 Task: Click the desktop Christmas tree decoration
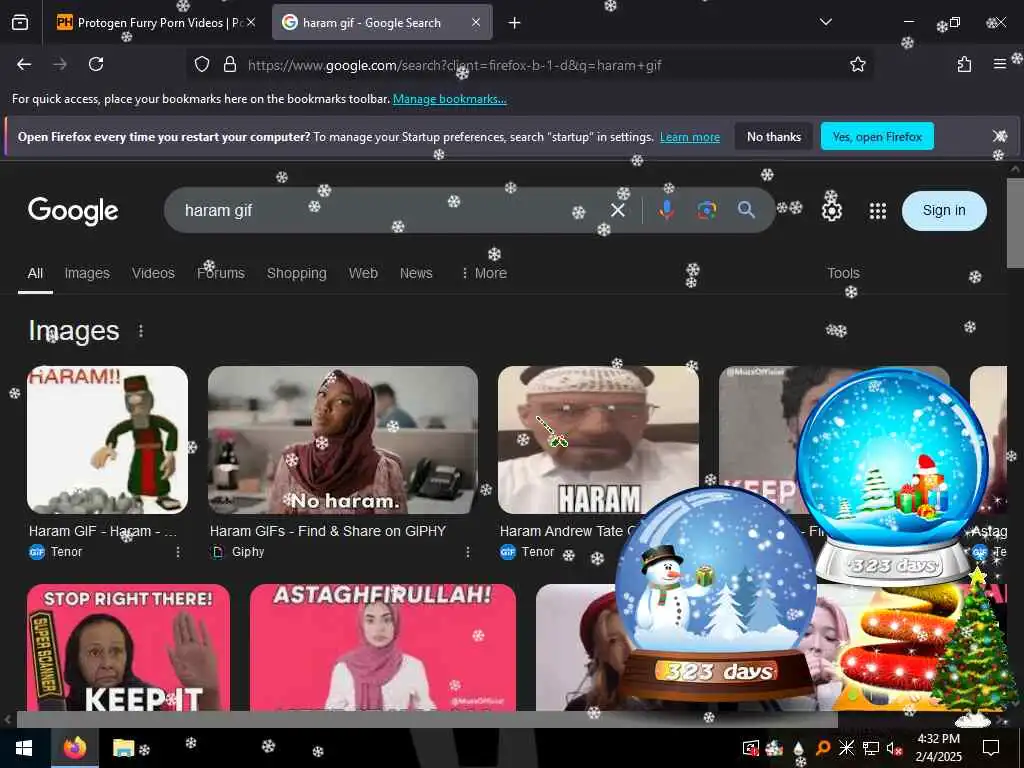coord(974,647)
